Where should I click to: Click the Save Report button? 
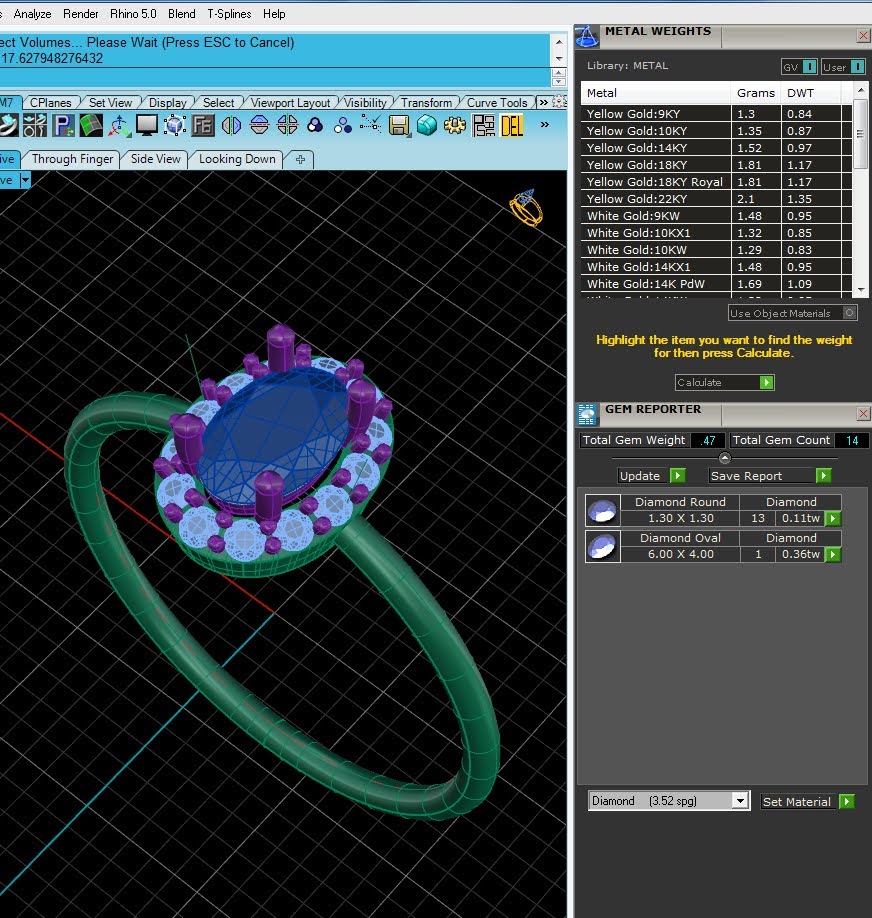pyautogui.click(x=770, y=475)
